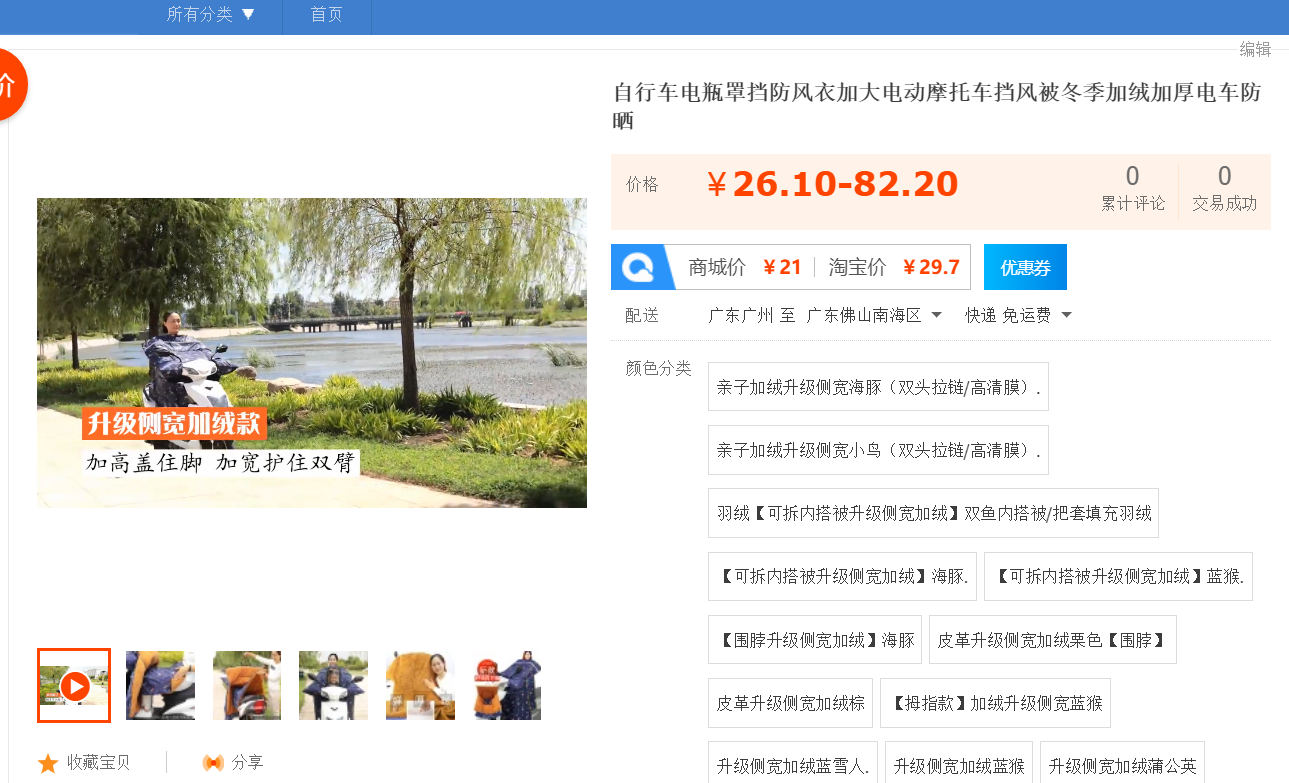Image resolution: width=1289 pixels, height=783 pixels.
Task: Click the orange round badge at left edge
Action: tap(8, 85)
